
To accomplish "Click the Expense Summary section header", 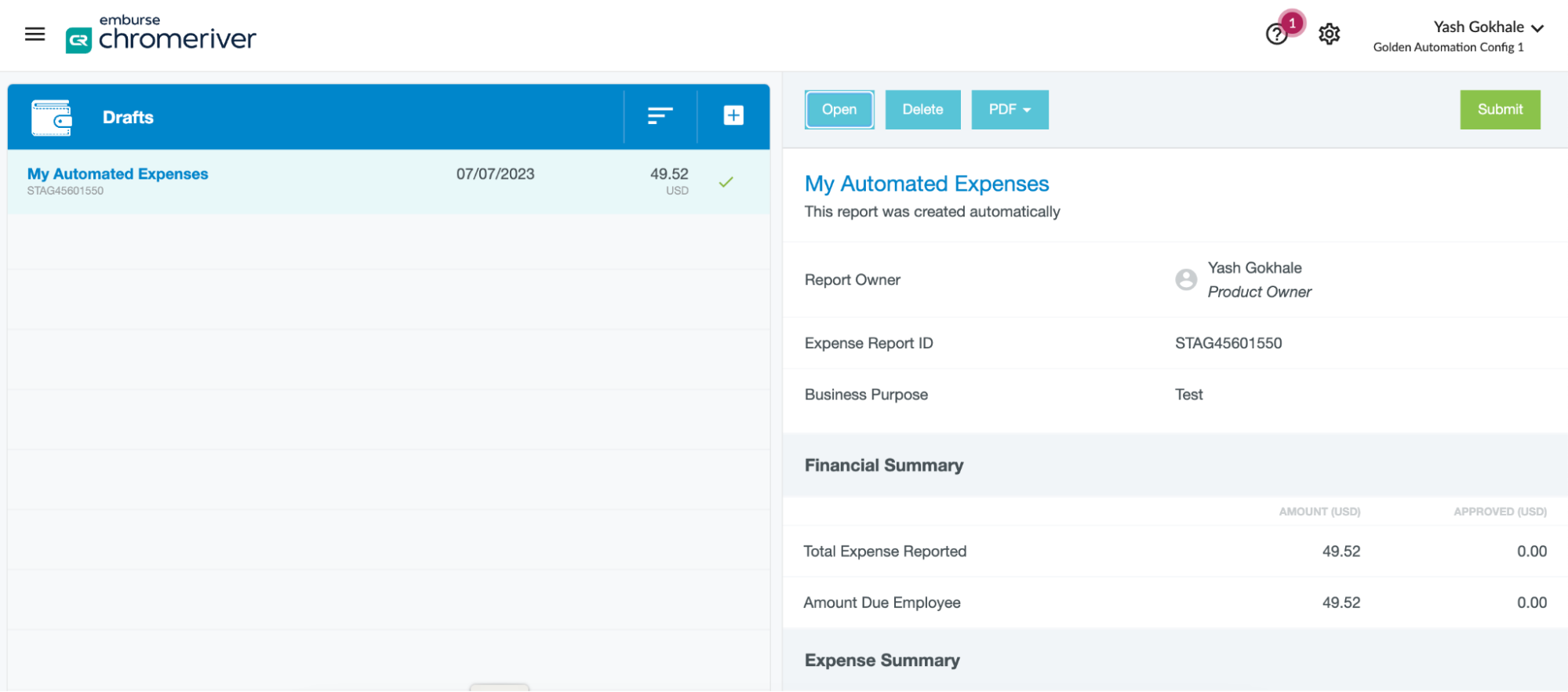I will coord(882,661).
